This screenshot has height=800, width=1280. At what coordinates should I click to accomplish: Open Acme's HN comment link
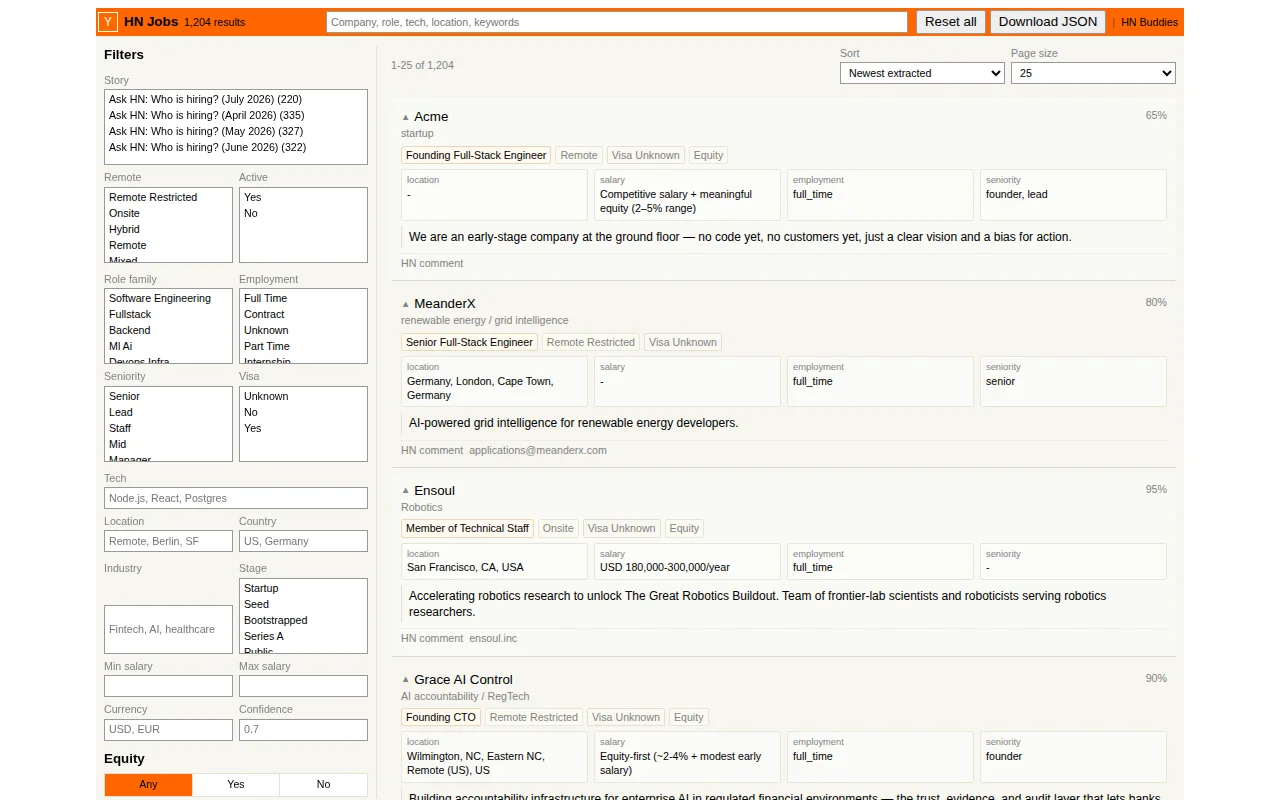click(432, 263)
